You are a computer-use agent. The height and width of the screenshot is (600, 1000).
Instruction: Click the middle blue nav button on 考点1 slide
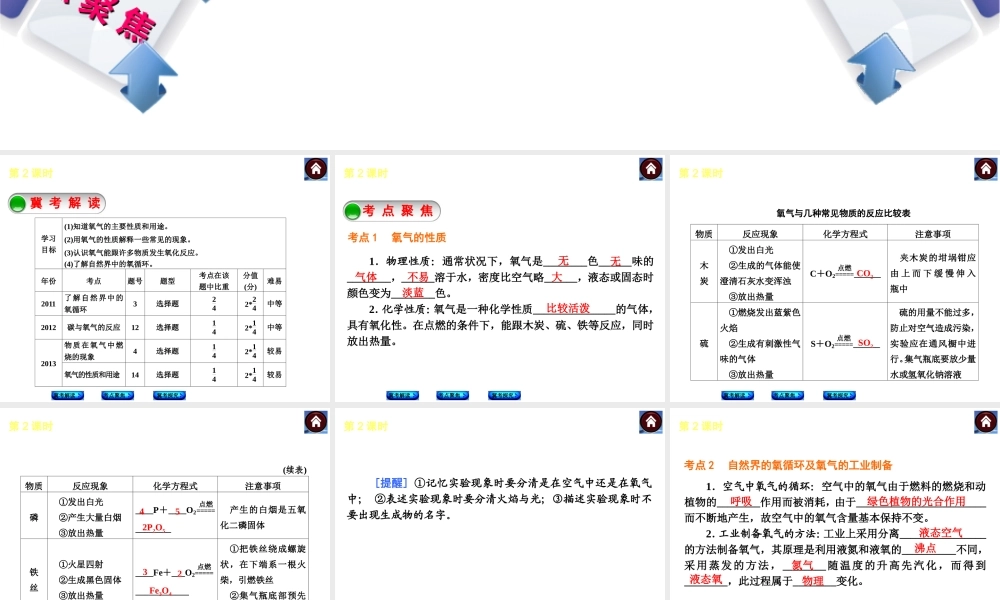pyautogui.click(x=452, y=395)
